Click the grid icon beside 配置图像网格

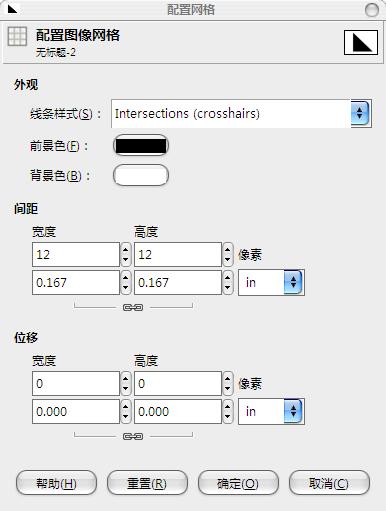pyautogui.click(x=17, y=37)
